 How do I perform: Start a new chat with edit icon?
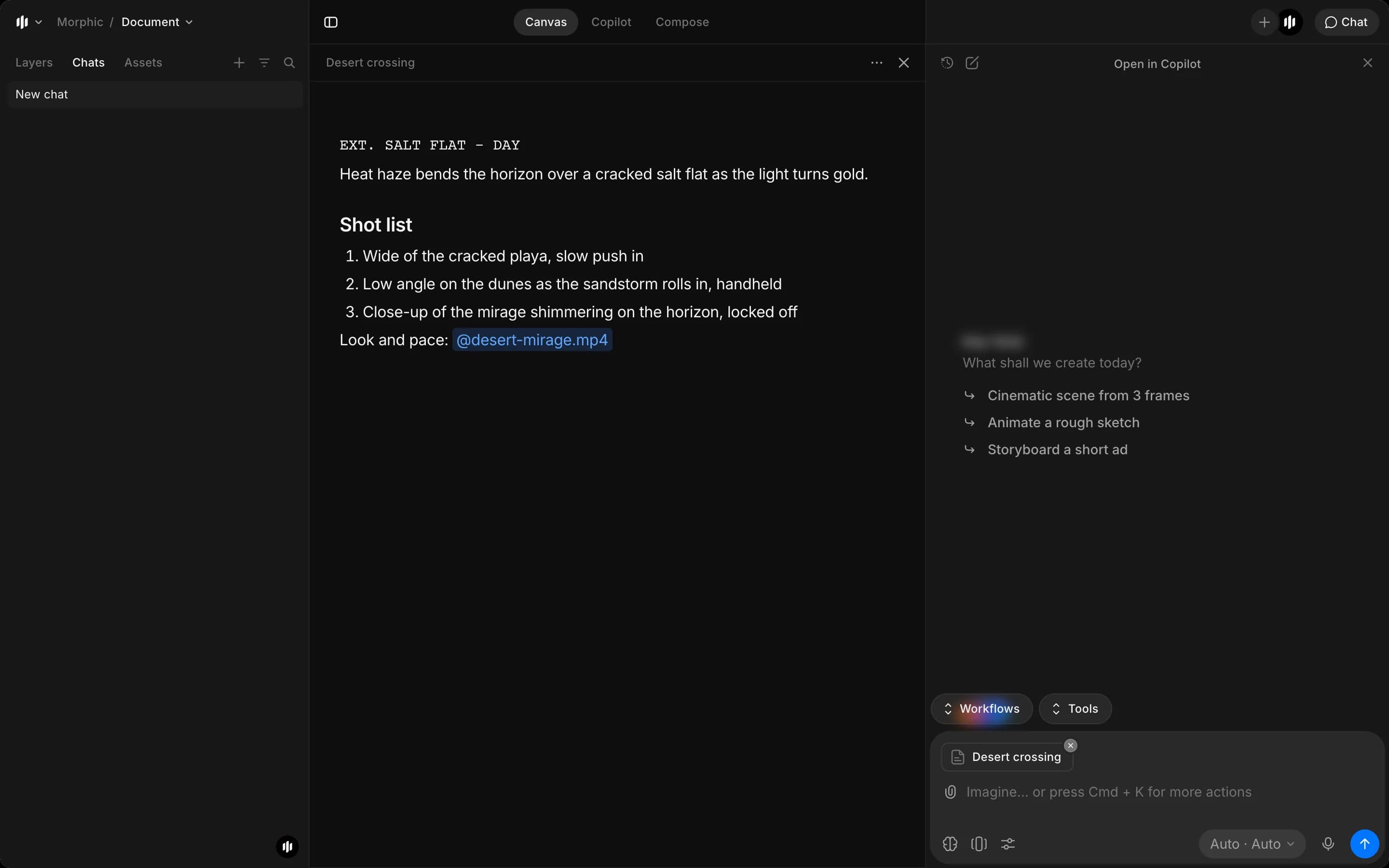(972, 63)
